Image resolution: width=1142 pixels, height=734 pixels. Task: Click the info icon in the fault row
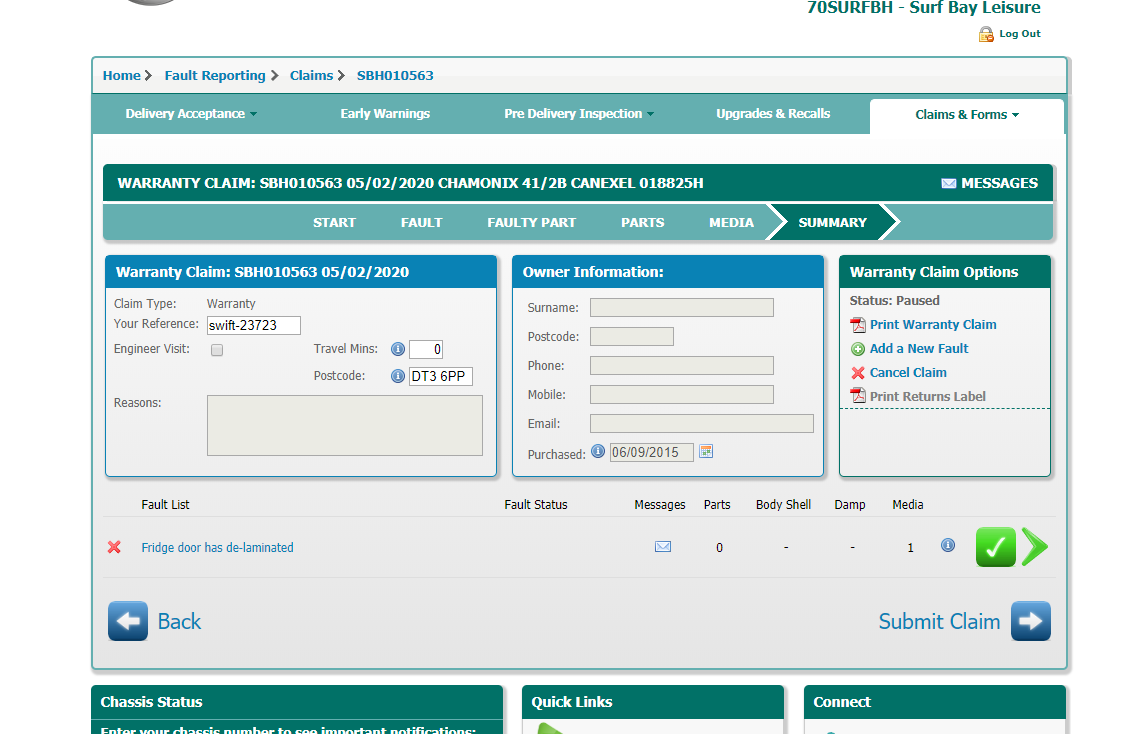coord(948,545)
